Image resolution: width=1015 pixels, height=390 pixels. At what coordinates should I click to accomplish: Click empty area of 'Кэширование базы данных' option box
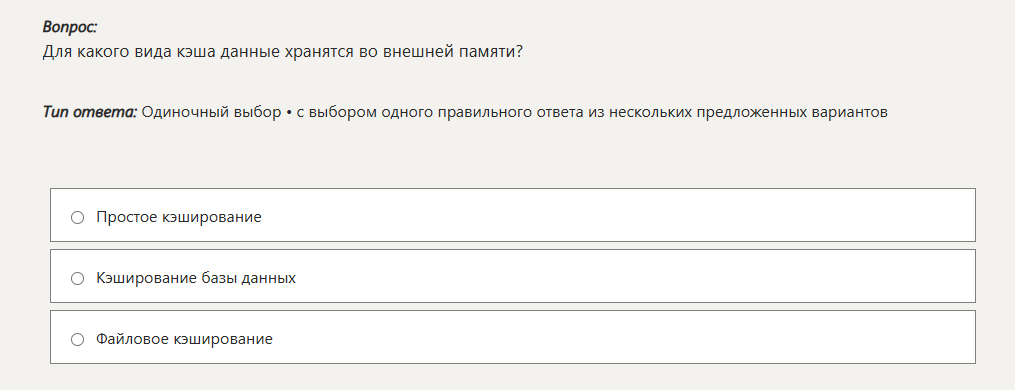(x=634, y=276)
